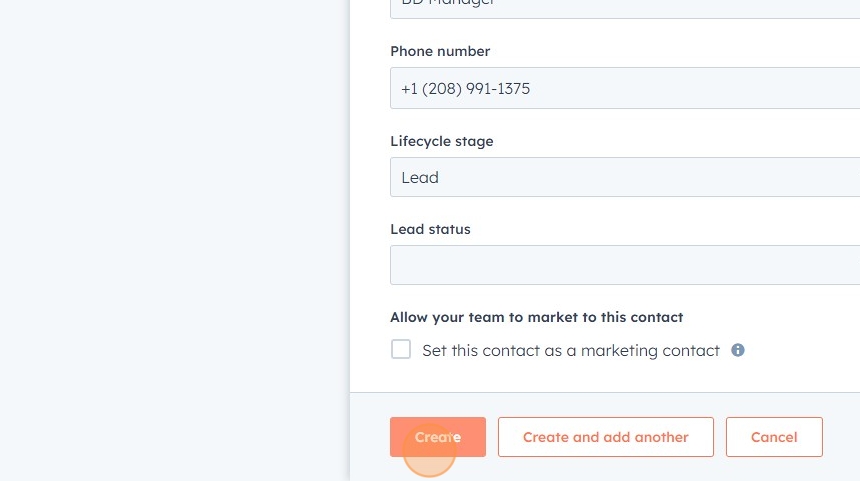860x481 pixels.
Task: Enable the marketing contact checkbox
Action: 401,349
